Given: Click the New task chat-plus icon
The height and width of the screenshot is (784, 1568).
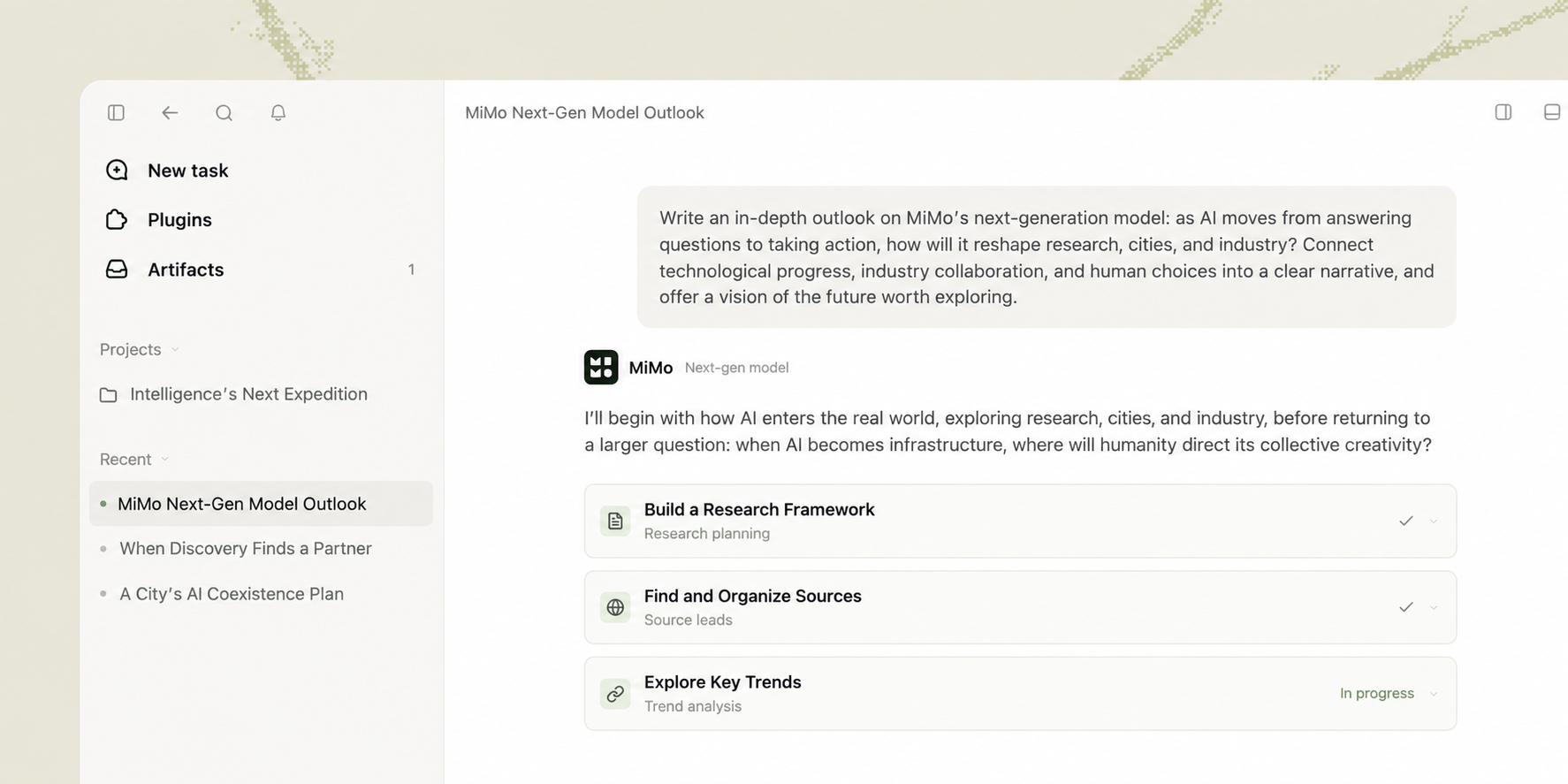Looking at the screenshot, I should [x=117, y=170].
